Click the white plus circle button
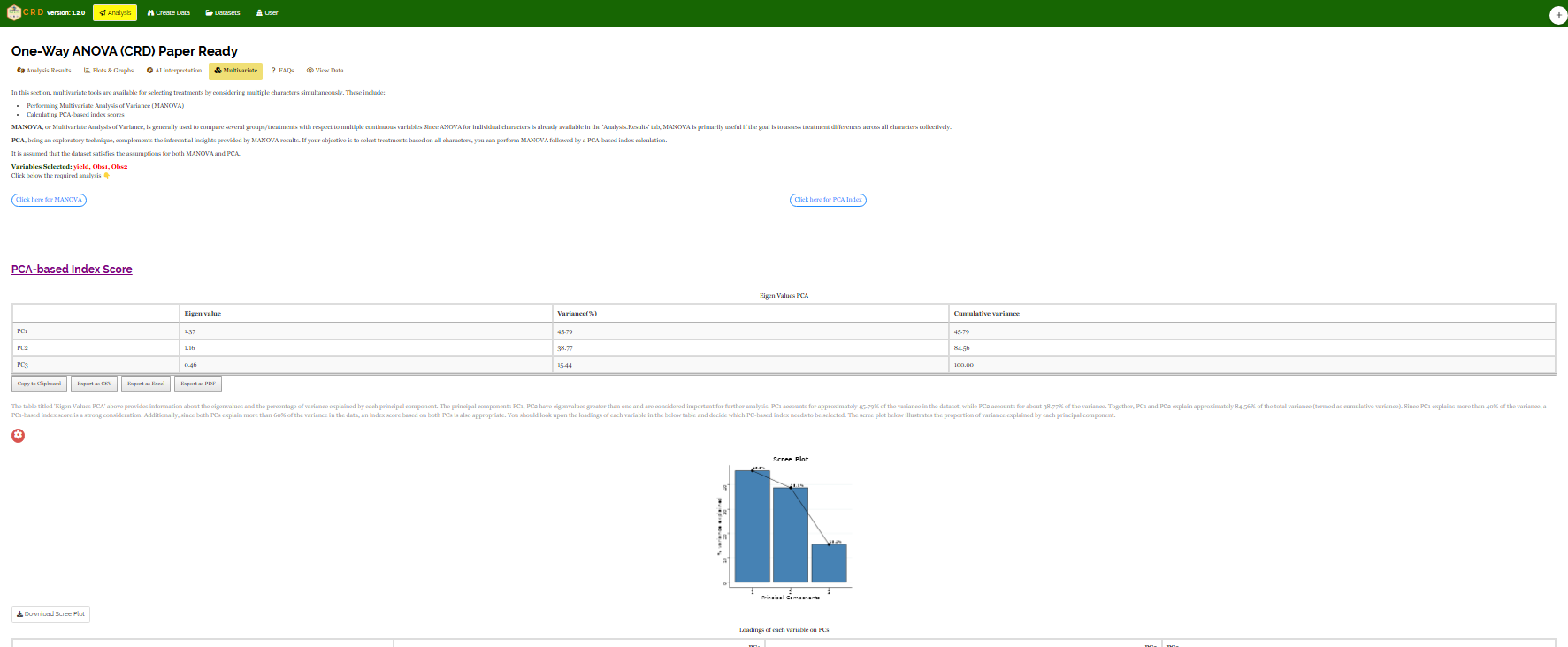1568x647 pixels. pyautogui.click(x=1558, y=15)
